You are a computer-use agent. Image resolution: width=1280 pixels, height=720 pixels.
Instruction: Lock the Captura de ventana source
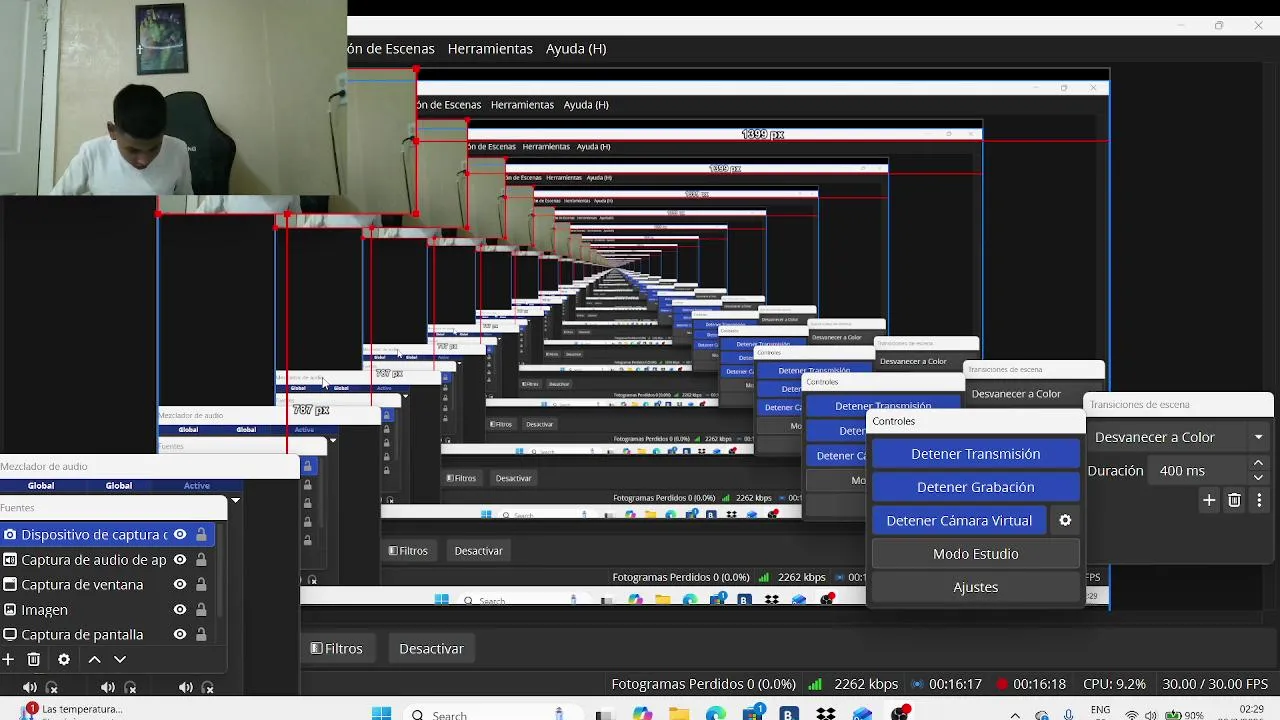pyautogui.click(x=201, y=585)
